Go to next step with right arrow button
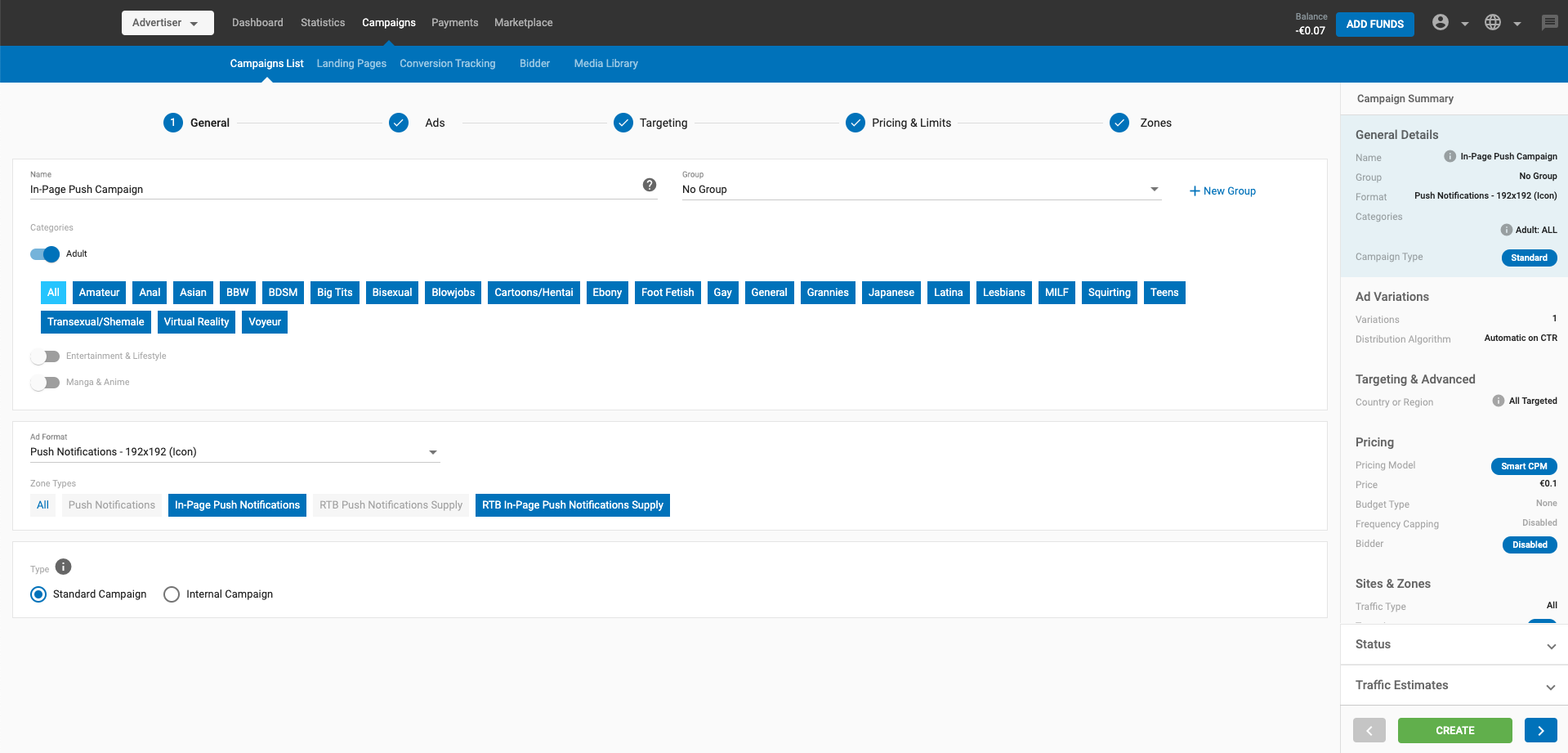1568x753 pixels. coord(1540,730)
